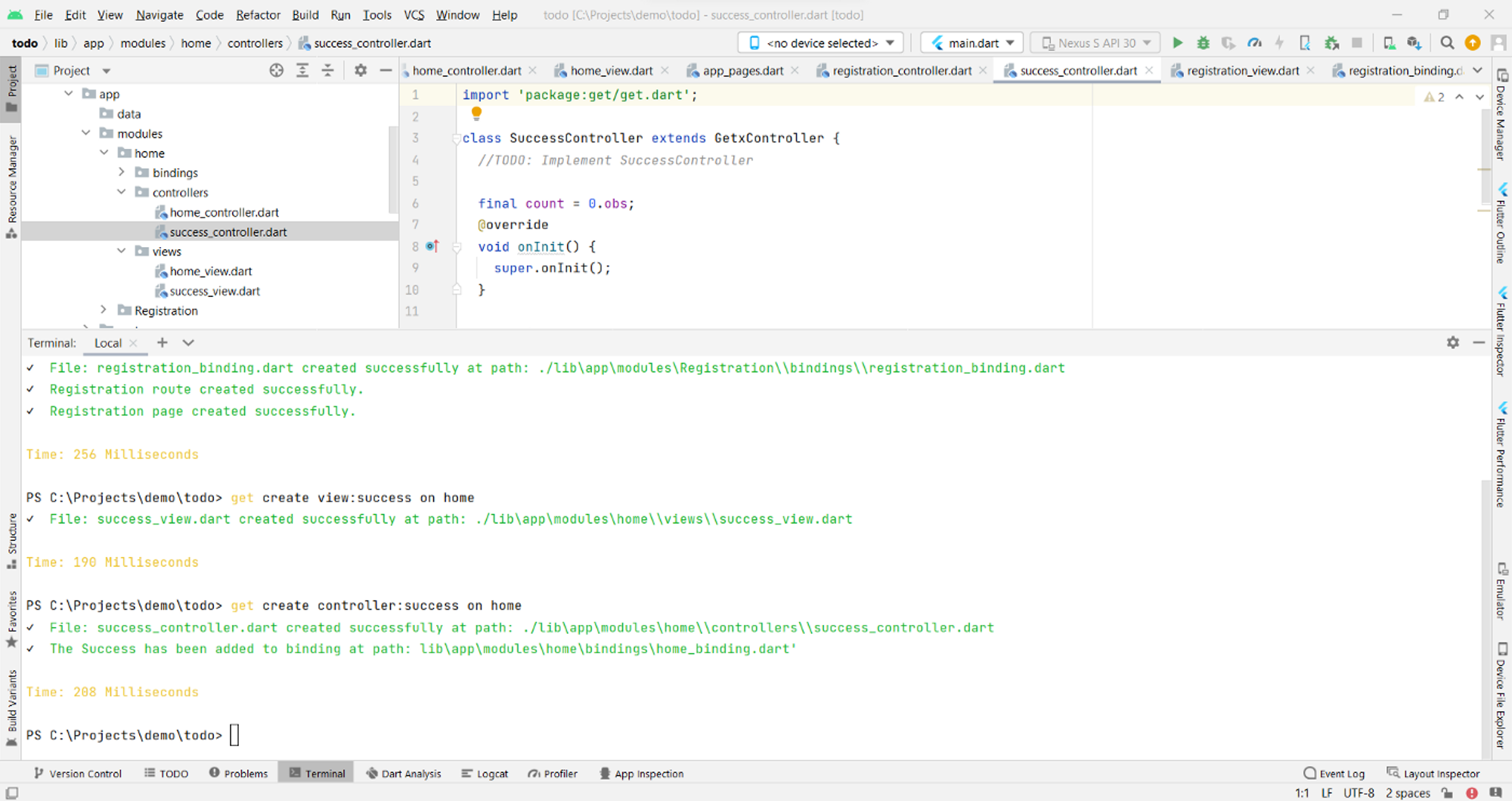Close the success_controller.dart tab

[1149, 70]
